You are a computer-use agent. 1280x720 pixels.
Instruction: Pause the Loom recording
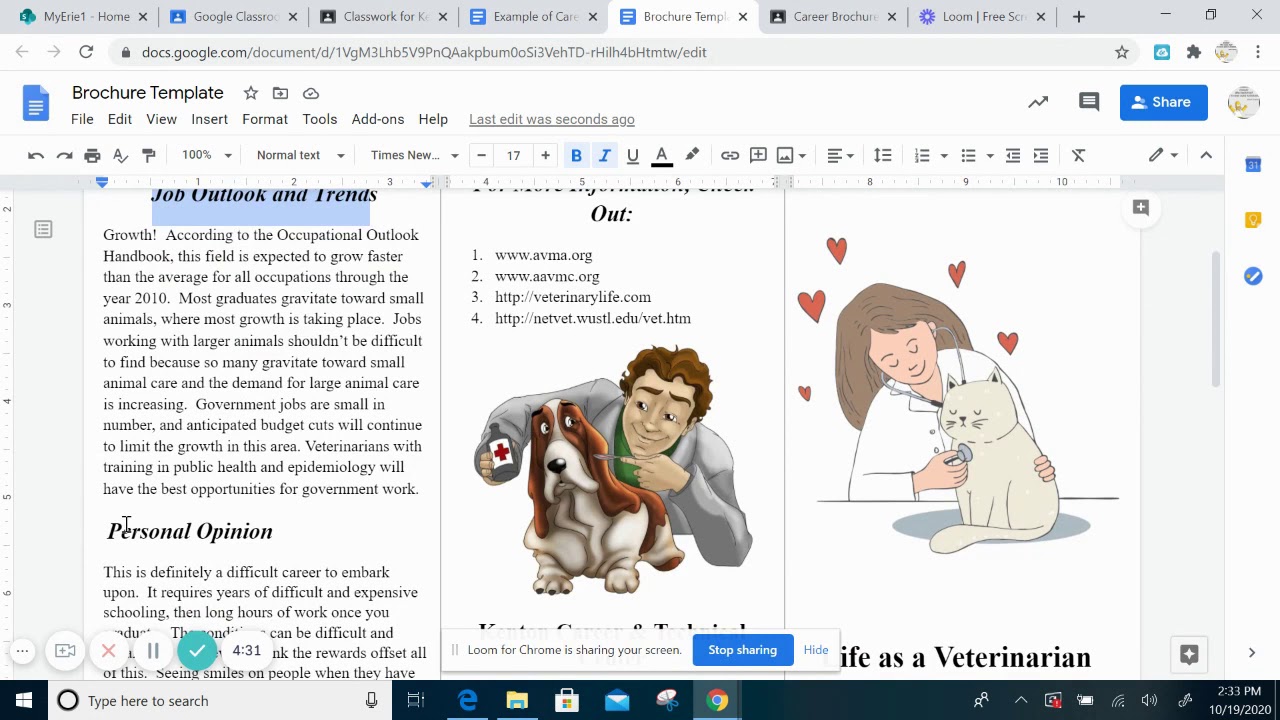click(153, 651)
